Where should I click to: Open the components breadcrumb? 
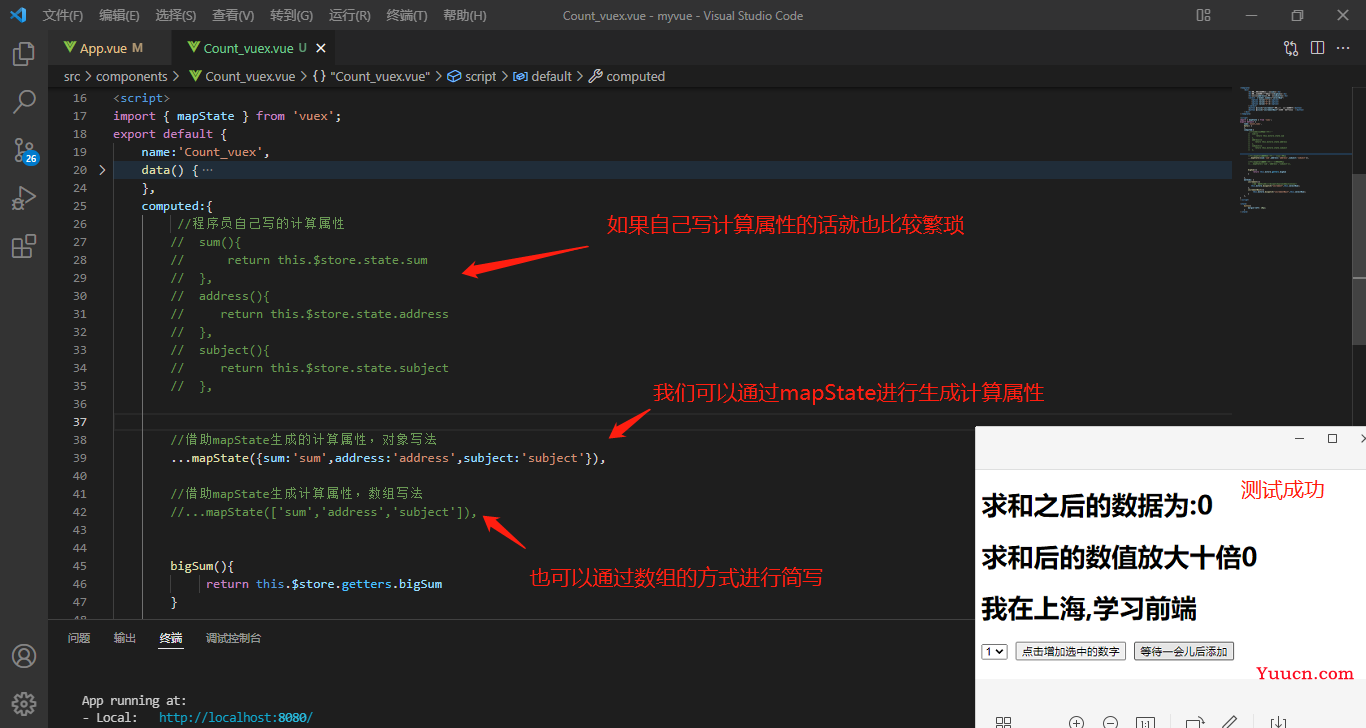132,76
